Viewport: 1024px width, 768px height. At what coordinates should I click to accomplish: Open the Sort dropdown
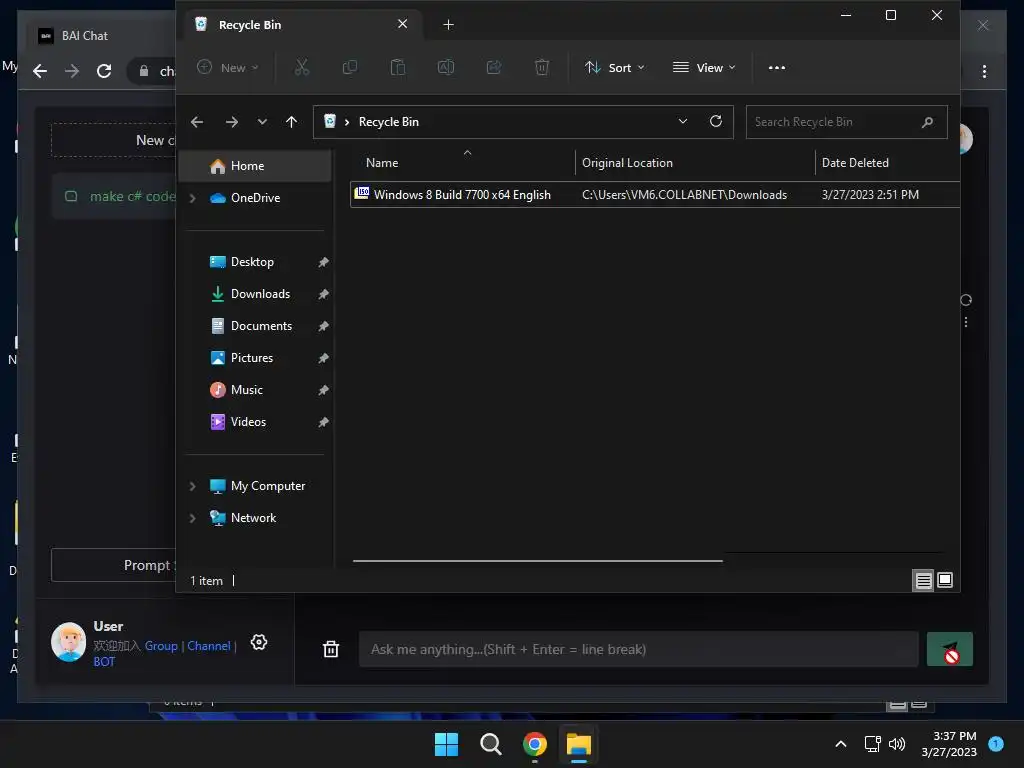(615, 67)
